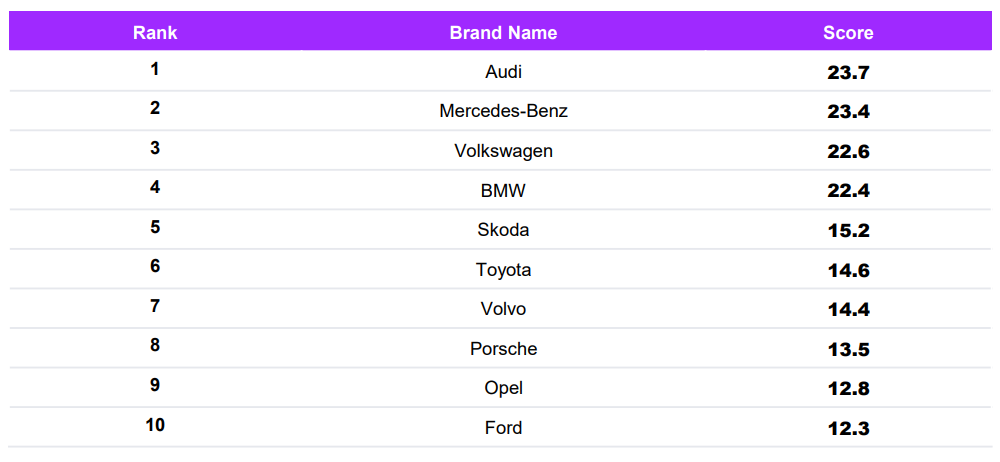Select rank number 10 cell
Image resolution: width=1000 pixels, height=462 pixels.
155,425
